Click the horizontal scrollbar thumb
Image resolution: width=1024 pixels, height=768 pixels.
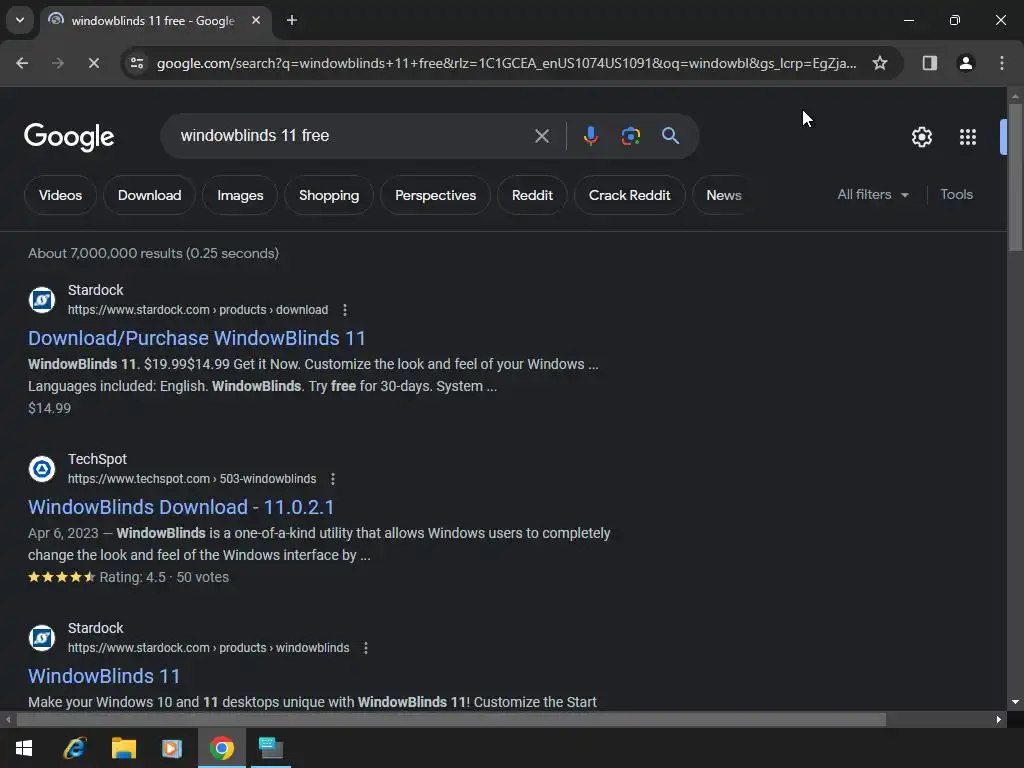(451, 720)
